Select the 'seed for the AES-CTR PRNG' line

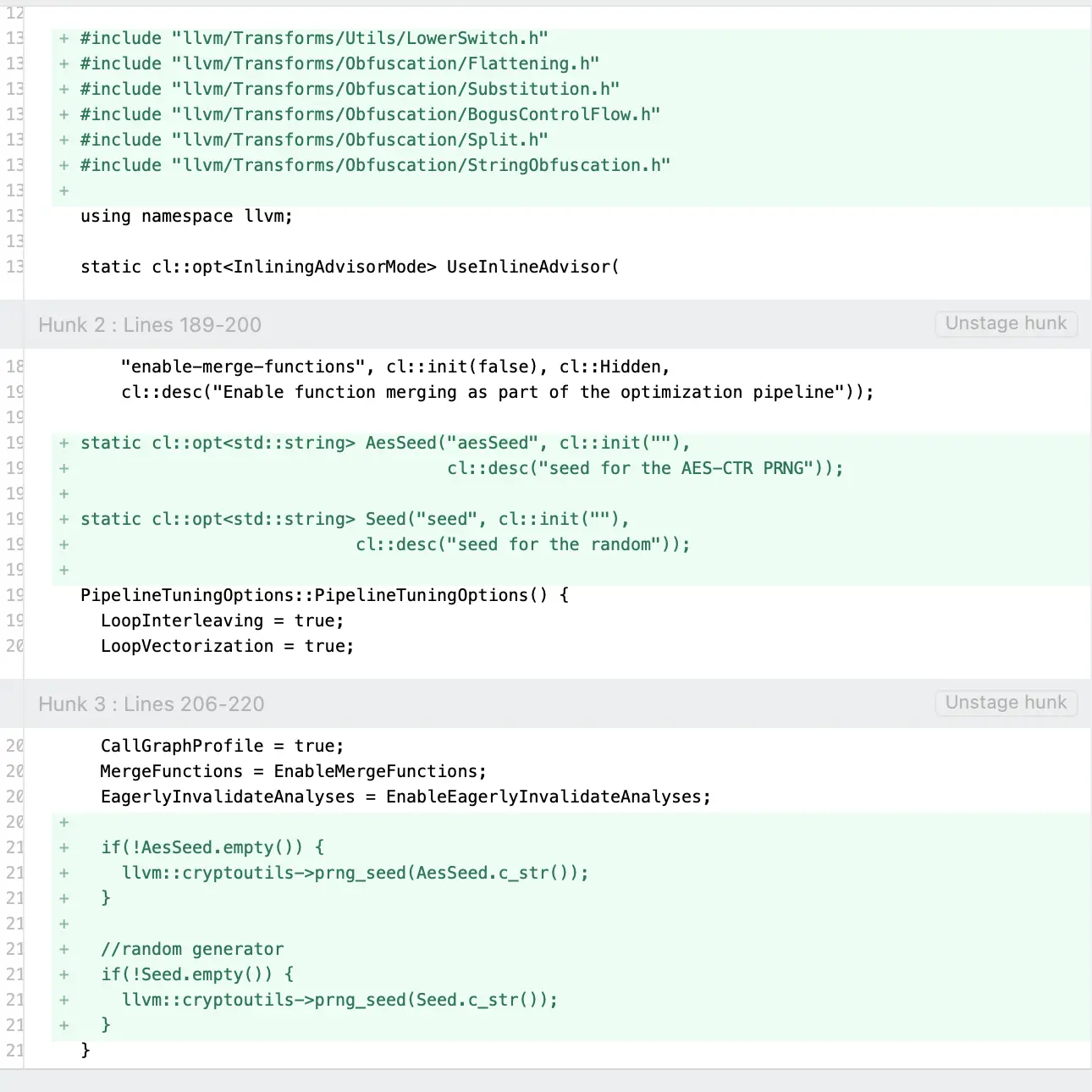(645, 468)
